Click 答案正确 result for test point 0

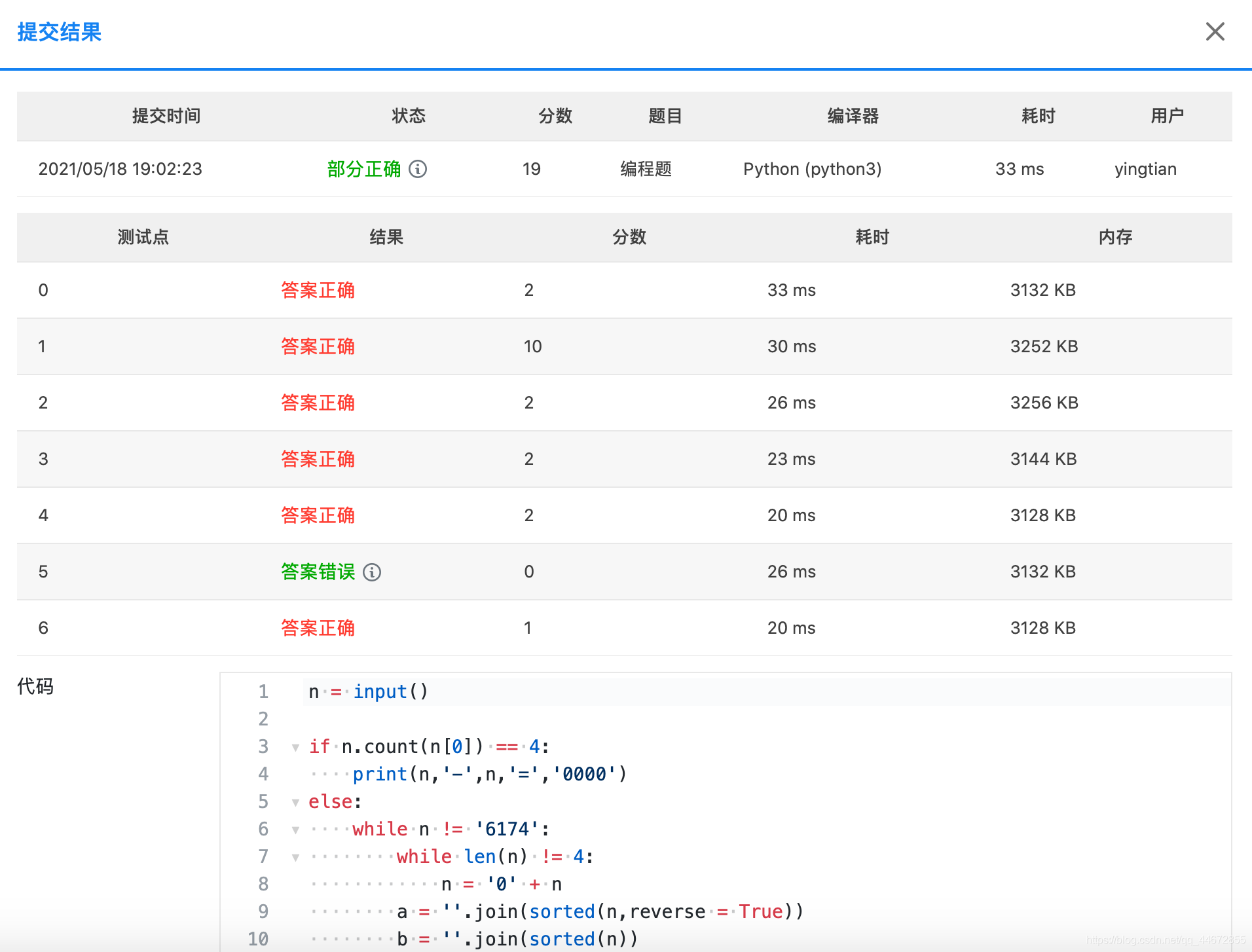click(318, 290)
